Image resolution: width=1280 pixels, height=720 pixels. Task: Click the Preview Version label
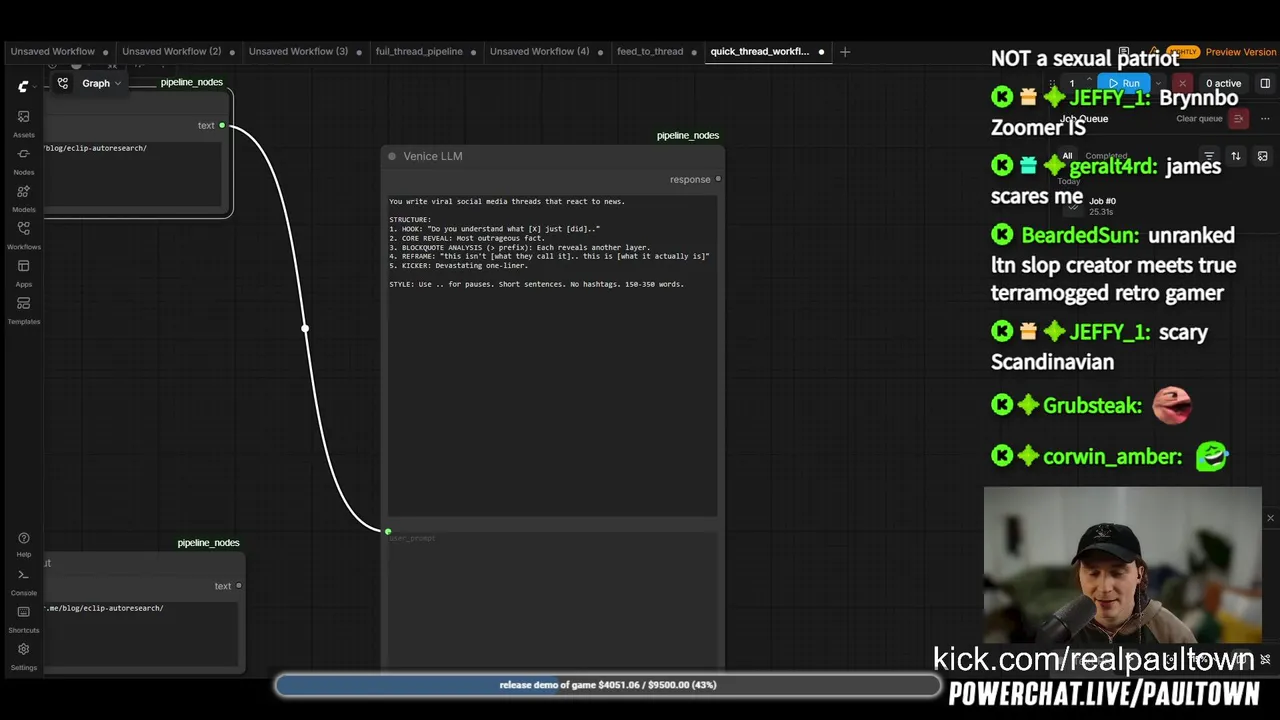point(1240,52)
